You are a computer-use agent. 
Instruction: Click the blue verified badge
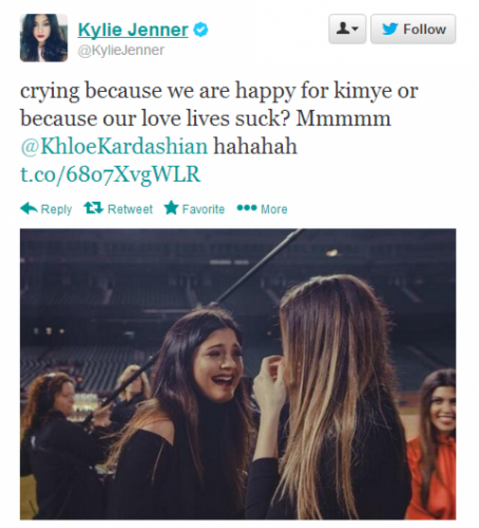[200, 30]
